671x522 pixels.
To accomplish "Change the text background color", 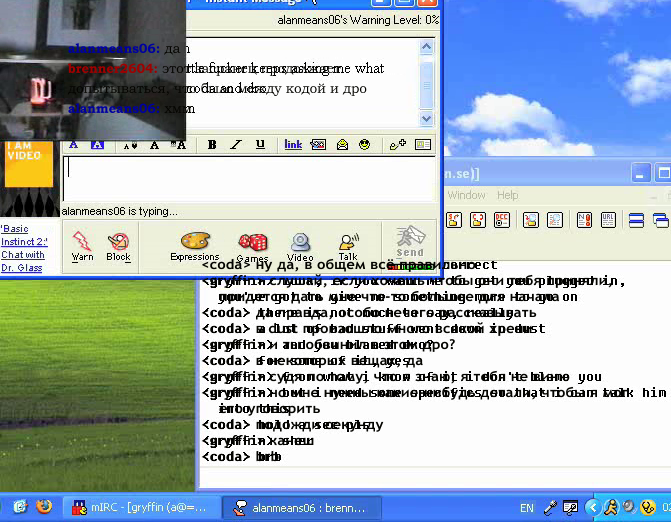I will (x=98, y=145).
